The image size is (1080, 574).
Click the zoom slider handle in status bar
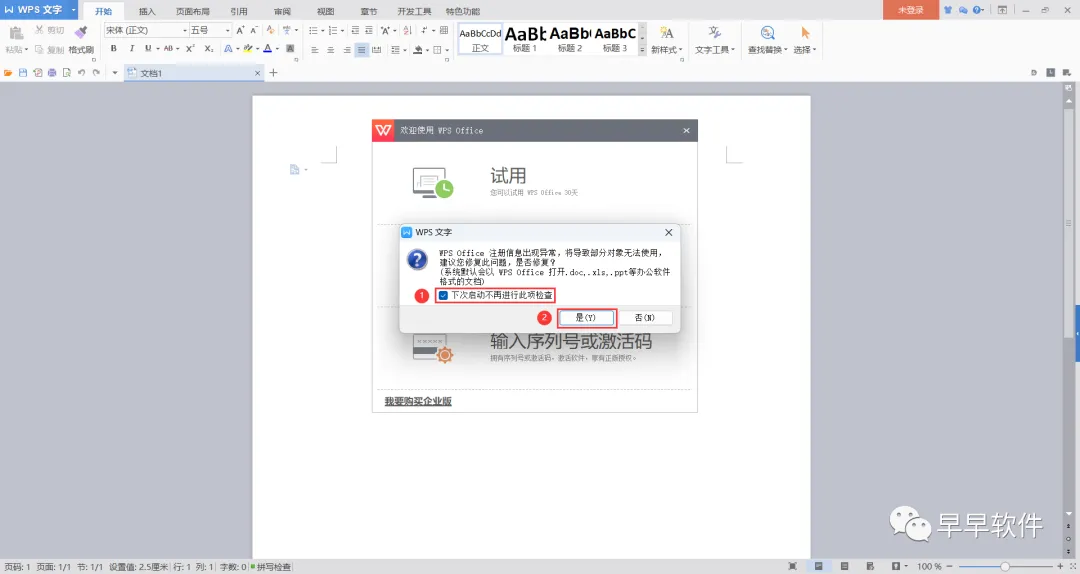(x=1005, y=566)
